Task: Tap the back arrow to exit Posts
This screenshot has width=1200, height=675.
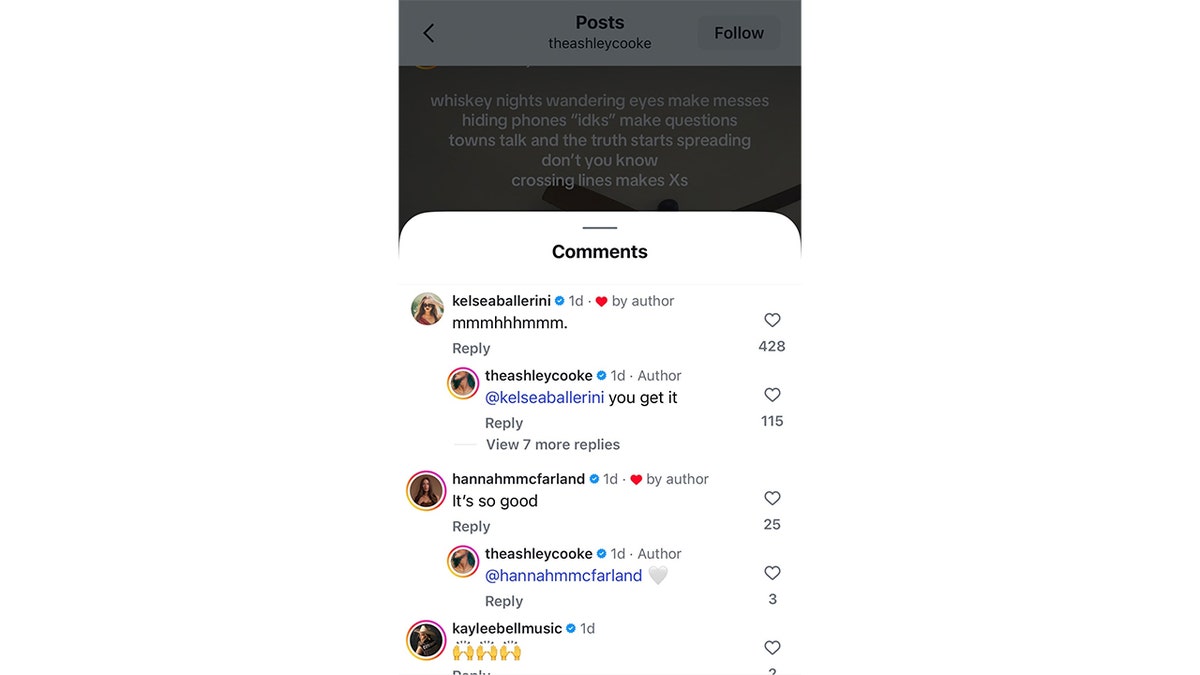Action: (428, 32)
